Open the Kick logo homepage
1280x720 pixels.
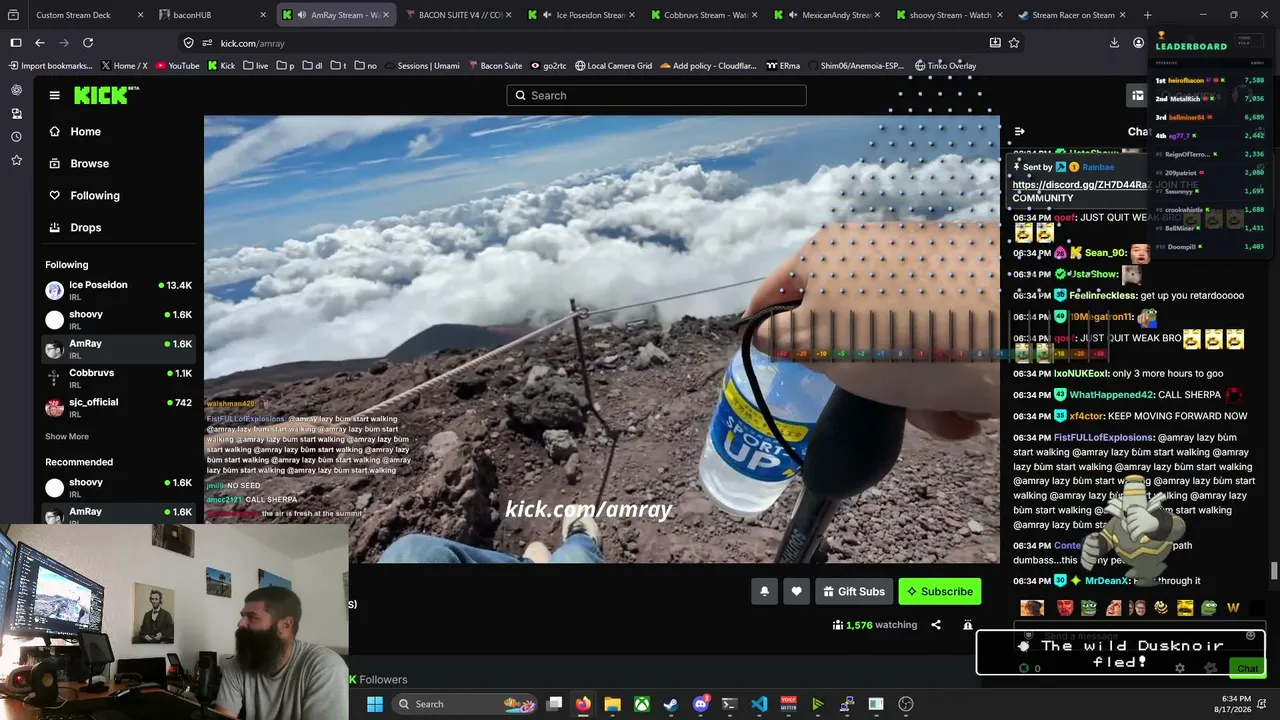click(104, 95)
